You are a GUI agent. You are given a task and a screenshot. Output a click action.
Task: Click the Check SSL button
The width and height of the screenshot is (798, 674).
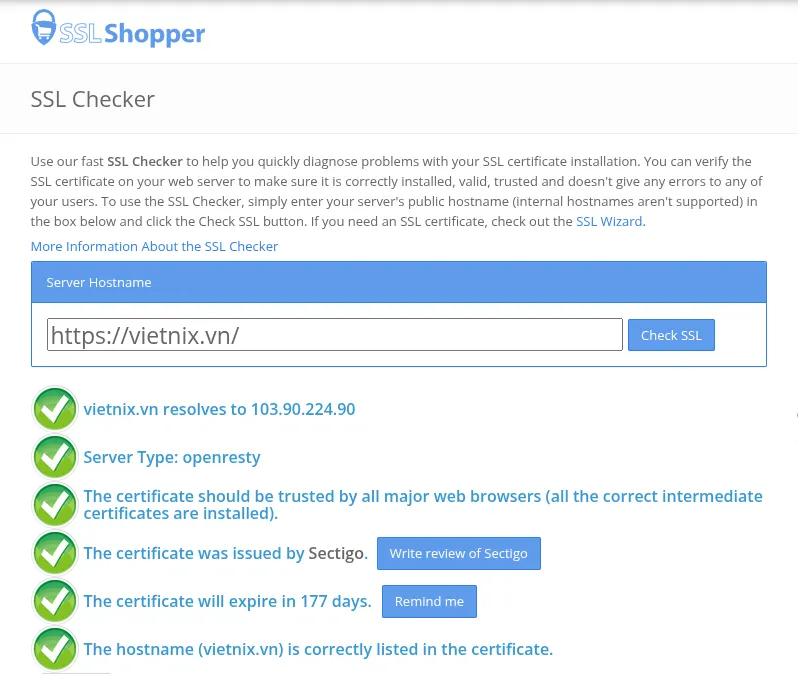[x=671, y=335]
